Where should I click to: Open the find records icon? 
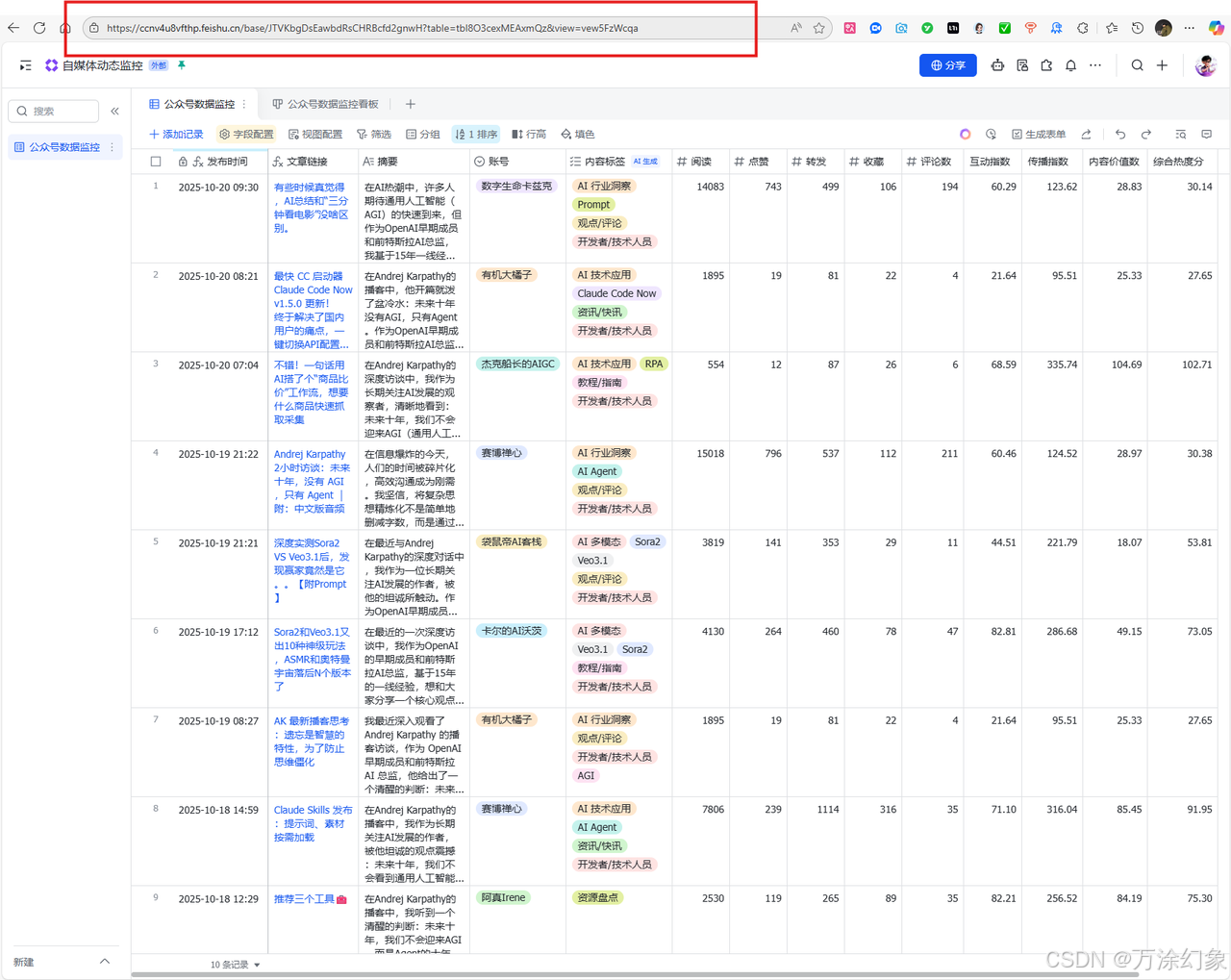(1181, 135)
